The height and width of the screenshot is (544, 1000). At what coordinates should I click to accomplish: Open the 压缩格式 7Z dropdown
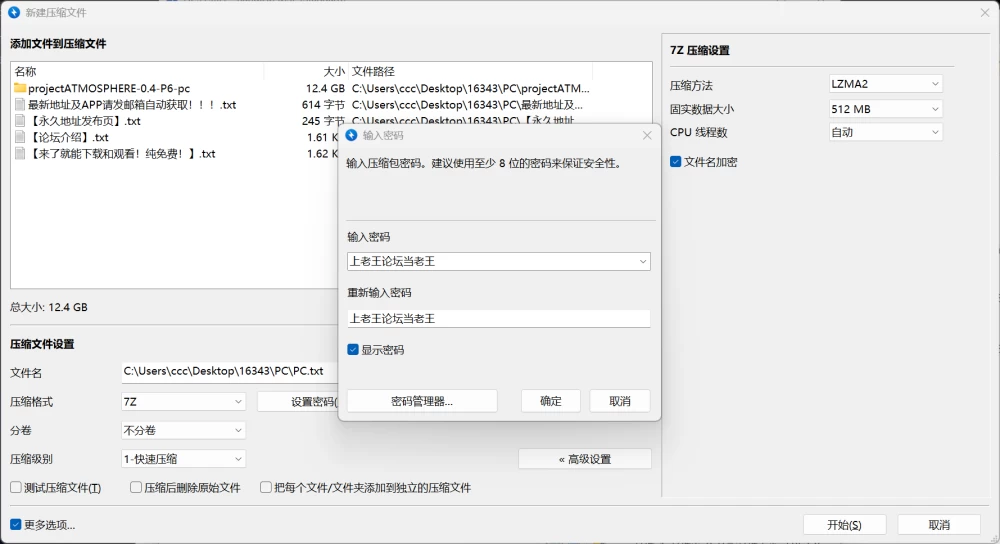click(x=183, y=402)
